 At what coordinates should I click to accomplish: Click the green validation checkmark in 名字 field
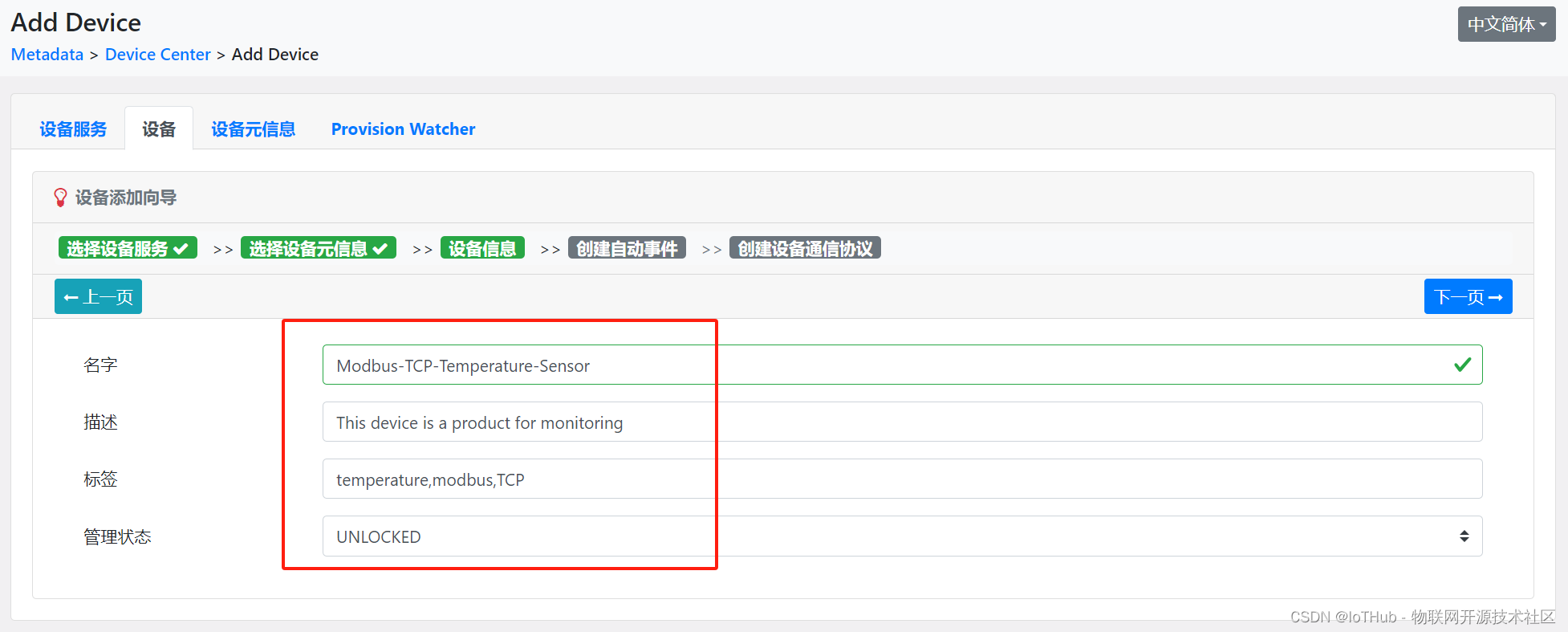coord(1463,365)
